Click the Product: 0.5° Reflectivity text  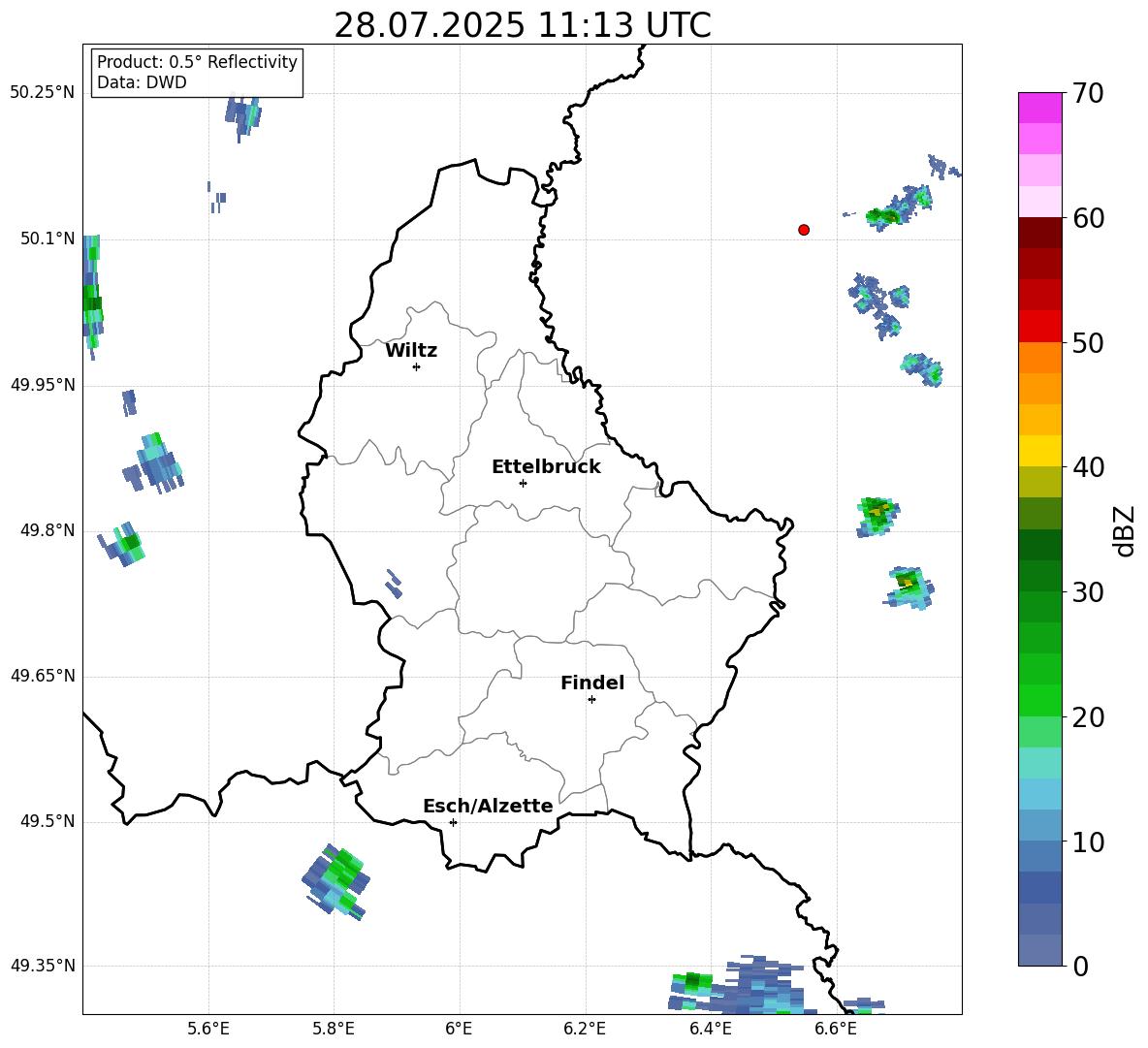point(197,62)
